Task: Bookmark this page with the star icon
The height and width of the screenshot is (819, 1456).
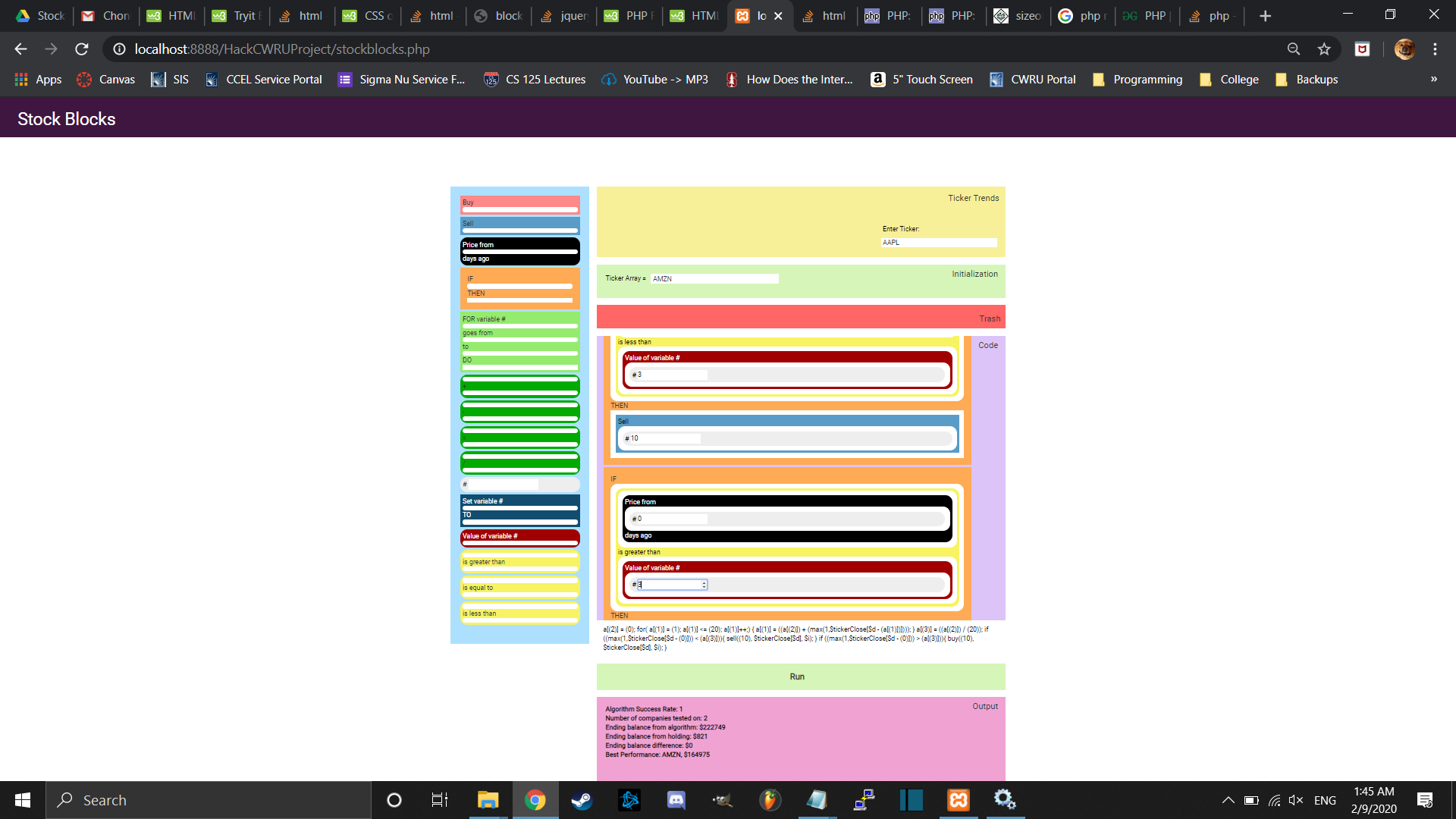Action: point(1324,49)
